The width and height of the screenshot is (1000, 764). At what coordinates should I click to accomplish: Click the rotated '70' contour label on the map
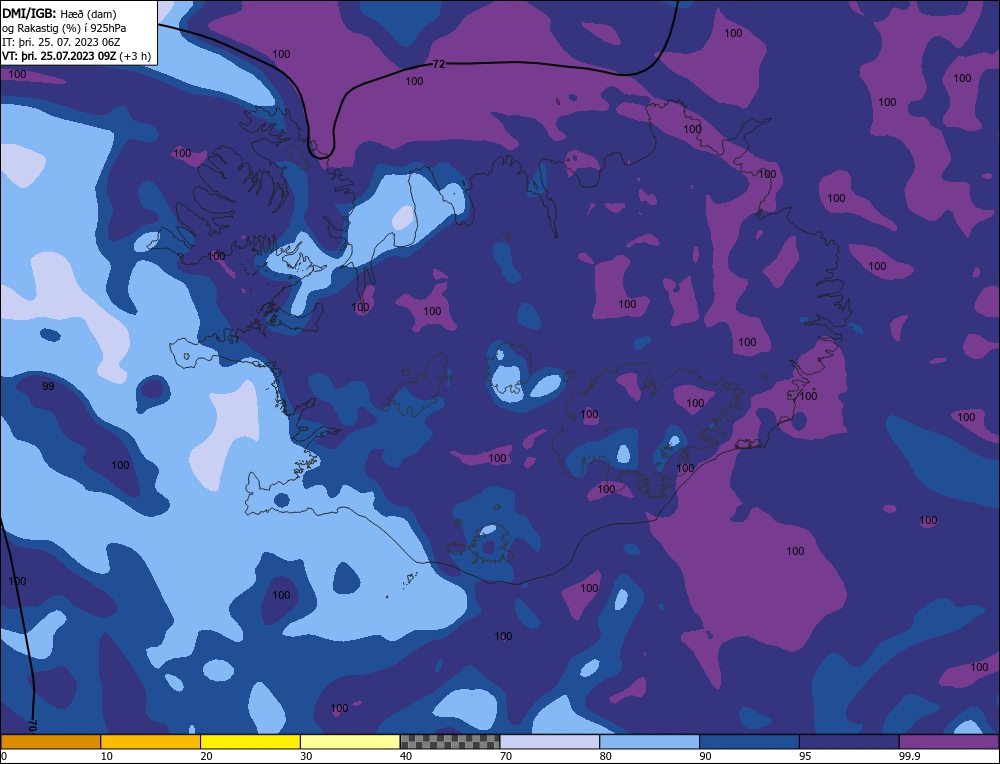tap(33, 725)
